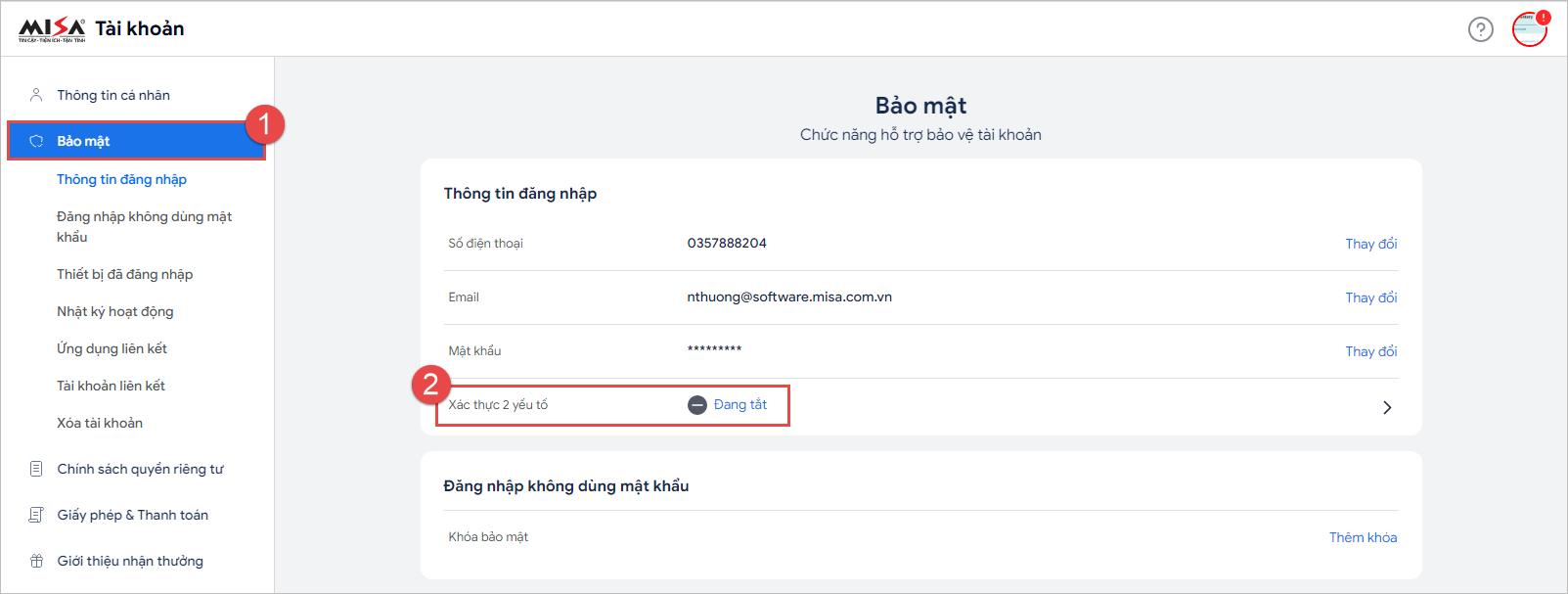
Task: Click the email nthuong@software.misa.com.vn
Action: point(789,297)
